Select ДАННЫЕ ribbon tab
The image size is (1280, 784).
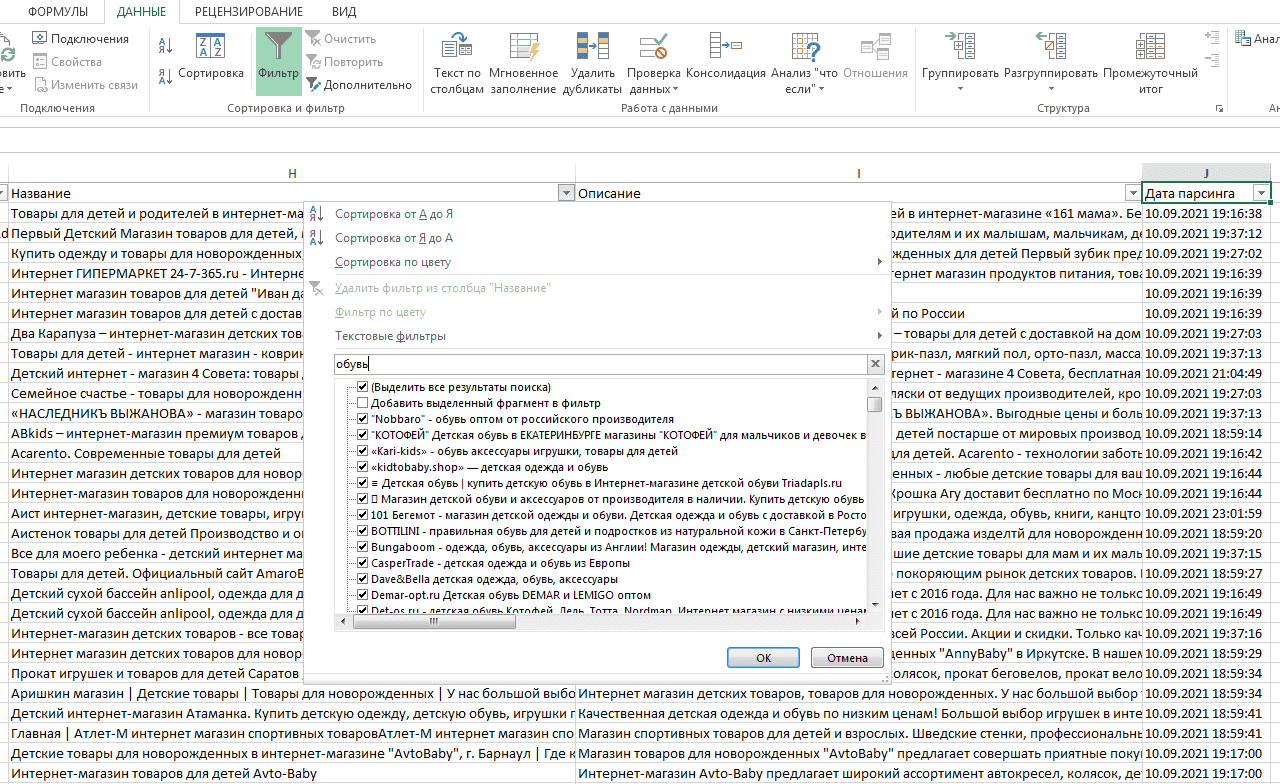142,12
